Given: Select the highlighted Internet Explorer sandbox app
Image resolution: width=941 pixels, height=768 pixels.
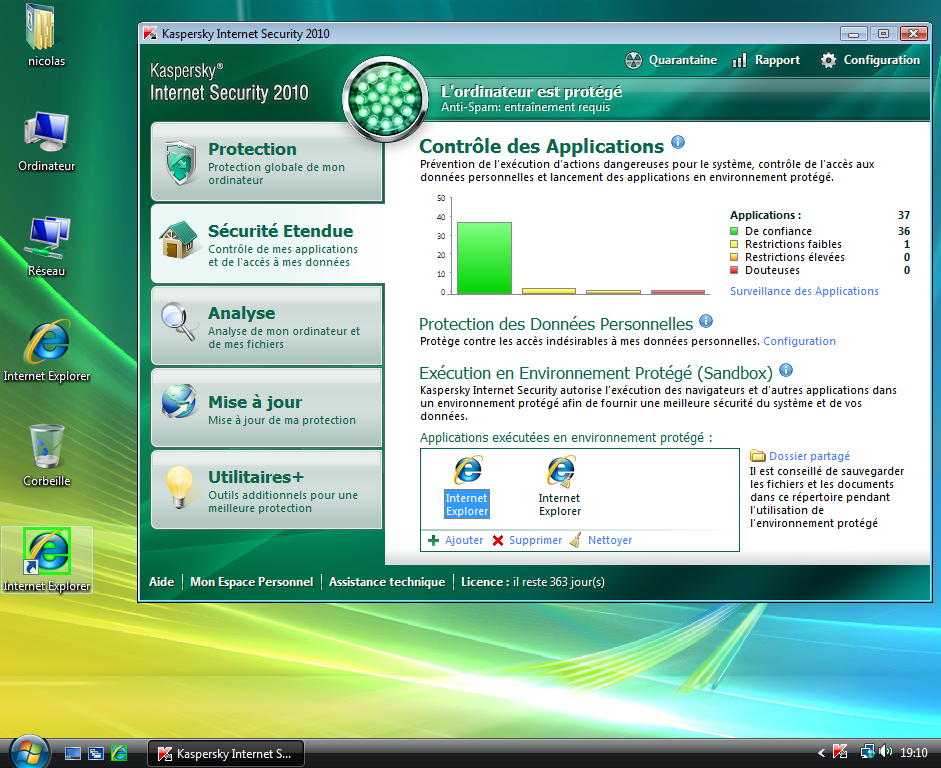Looking at the screenshot, I should click(467, 486).
